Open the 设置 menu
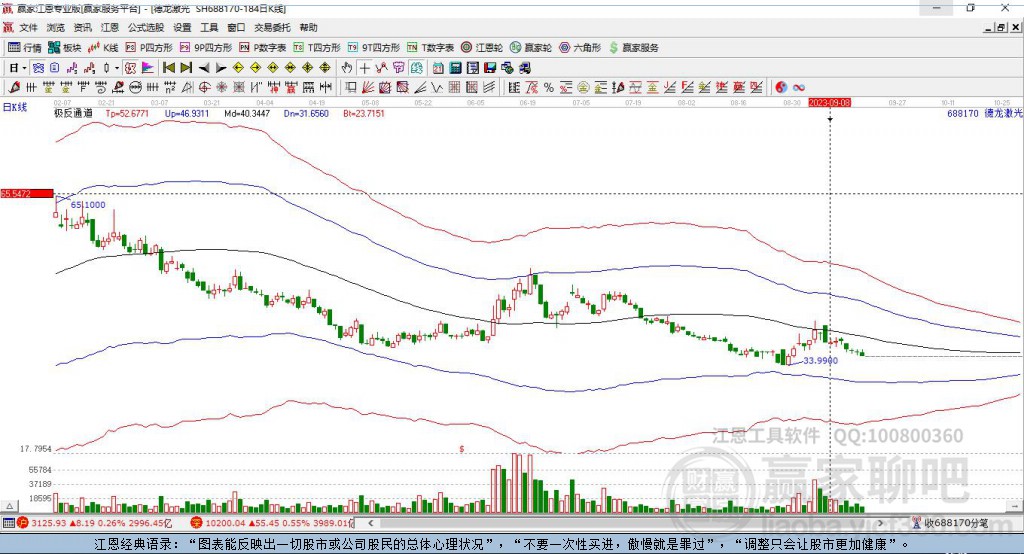The image size is (1024, 554). coord(182,27)
